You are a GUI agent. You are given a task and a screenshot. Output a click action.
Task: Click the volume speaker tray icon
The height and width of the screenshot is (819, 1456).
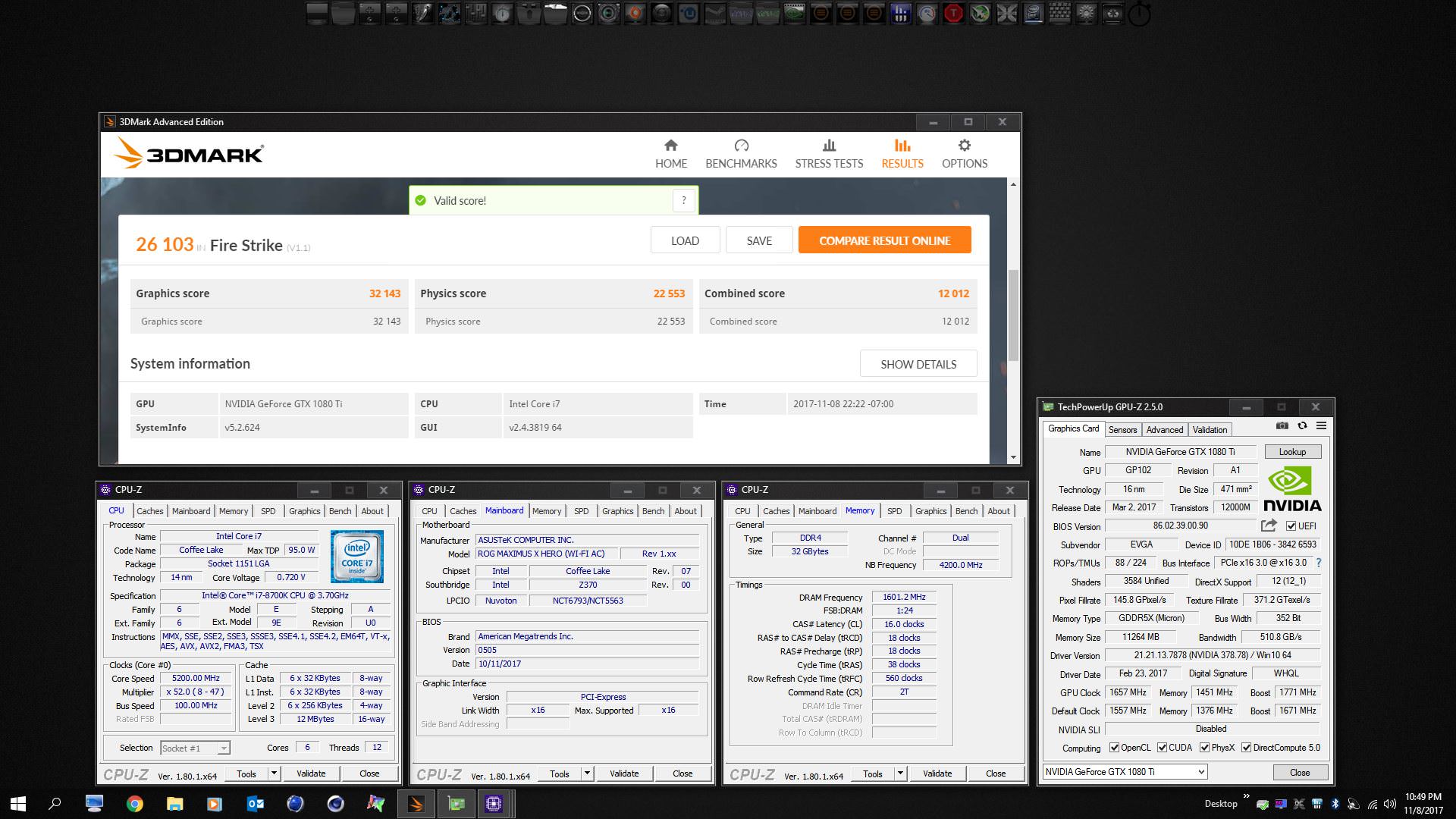pyautogui.click(x=1390, y=804)
